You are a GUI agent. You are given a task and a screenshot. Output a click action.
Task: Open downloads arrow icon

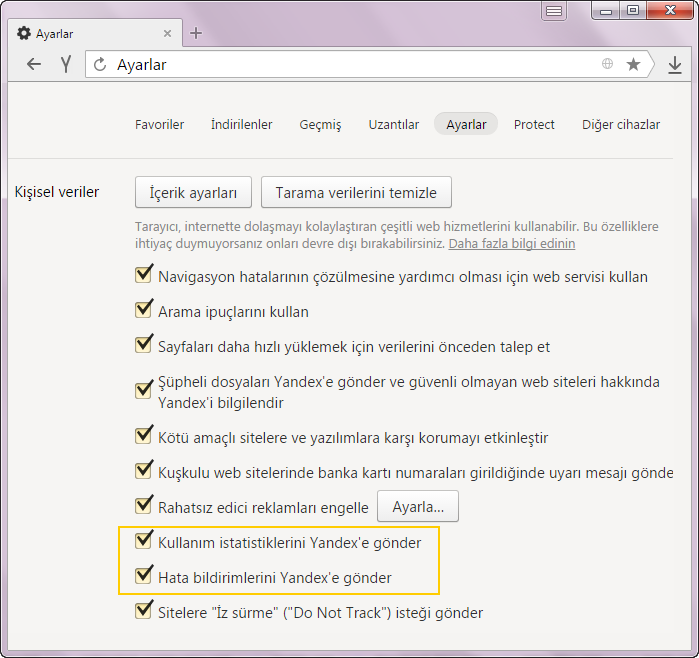coord(675,65)
